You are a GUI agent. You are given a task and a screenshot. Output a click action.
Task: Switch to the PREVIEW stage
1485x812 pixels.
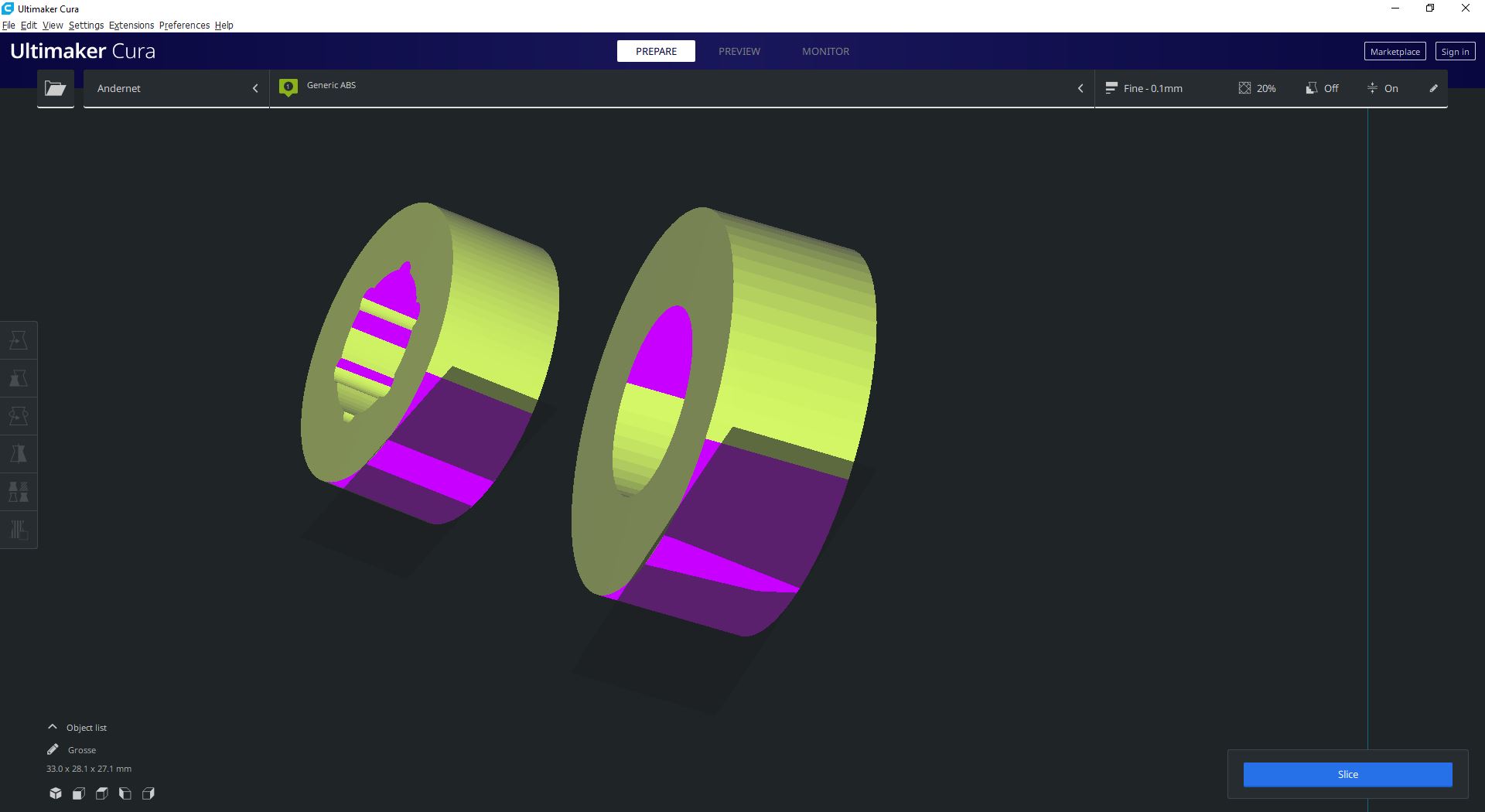[x=739, y=51]
